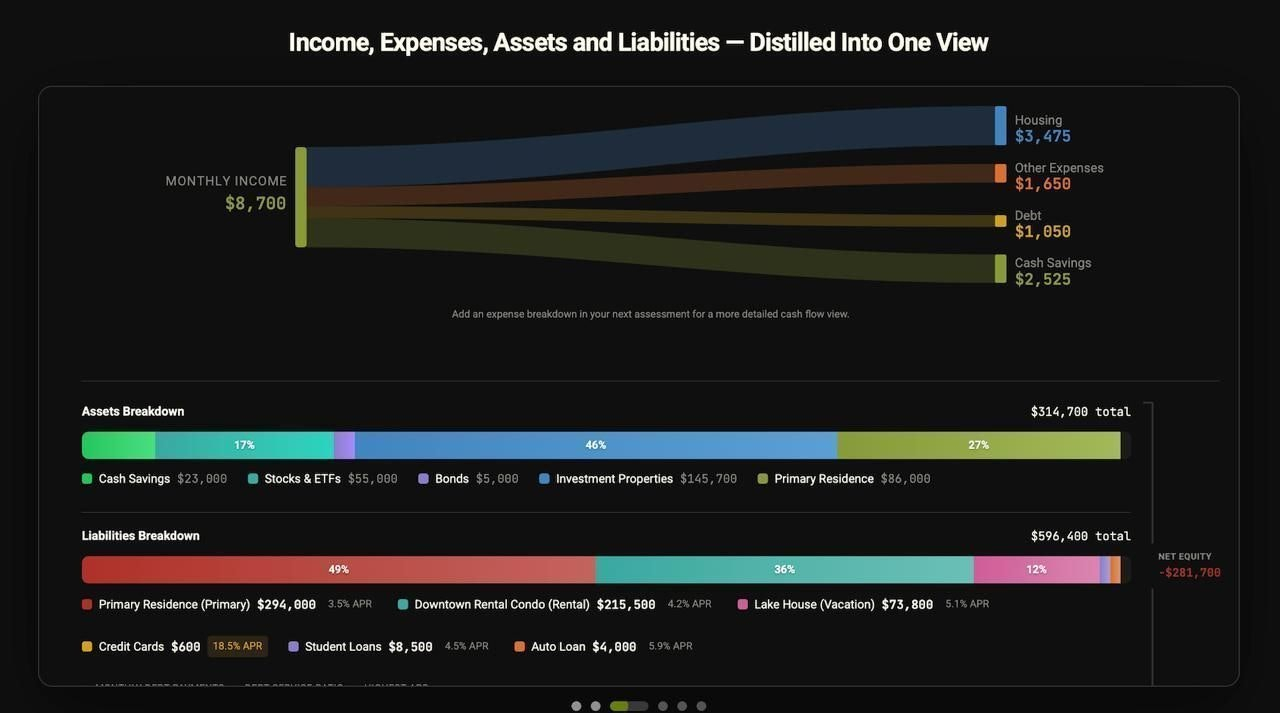The image size is (1280, 713).
Task: Click the blue Housing node in the Sankey chart
Action: tap(1000, 126)
